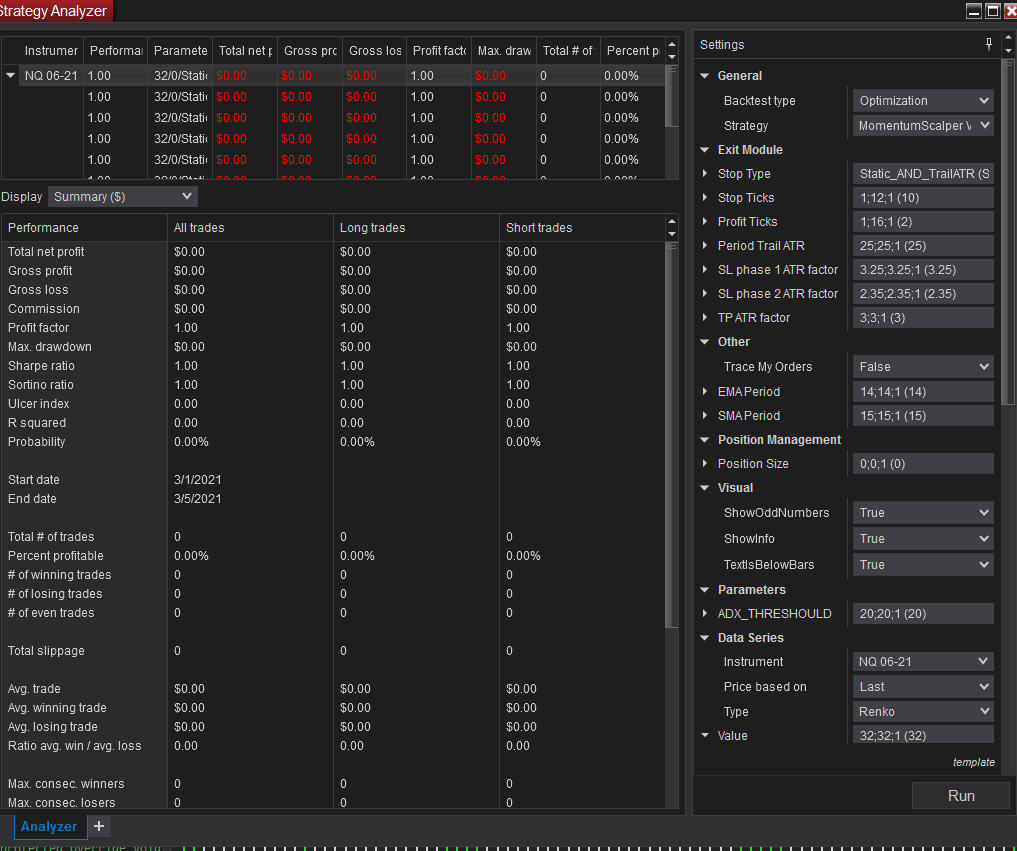The width and height of the screenshot is (1017, 851).
Task: Expand the SL phase 2 ATR factor
Action: 705,294
